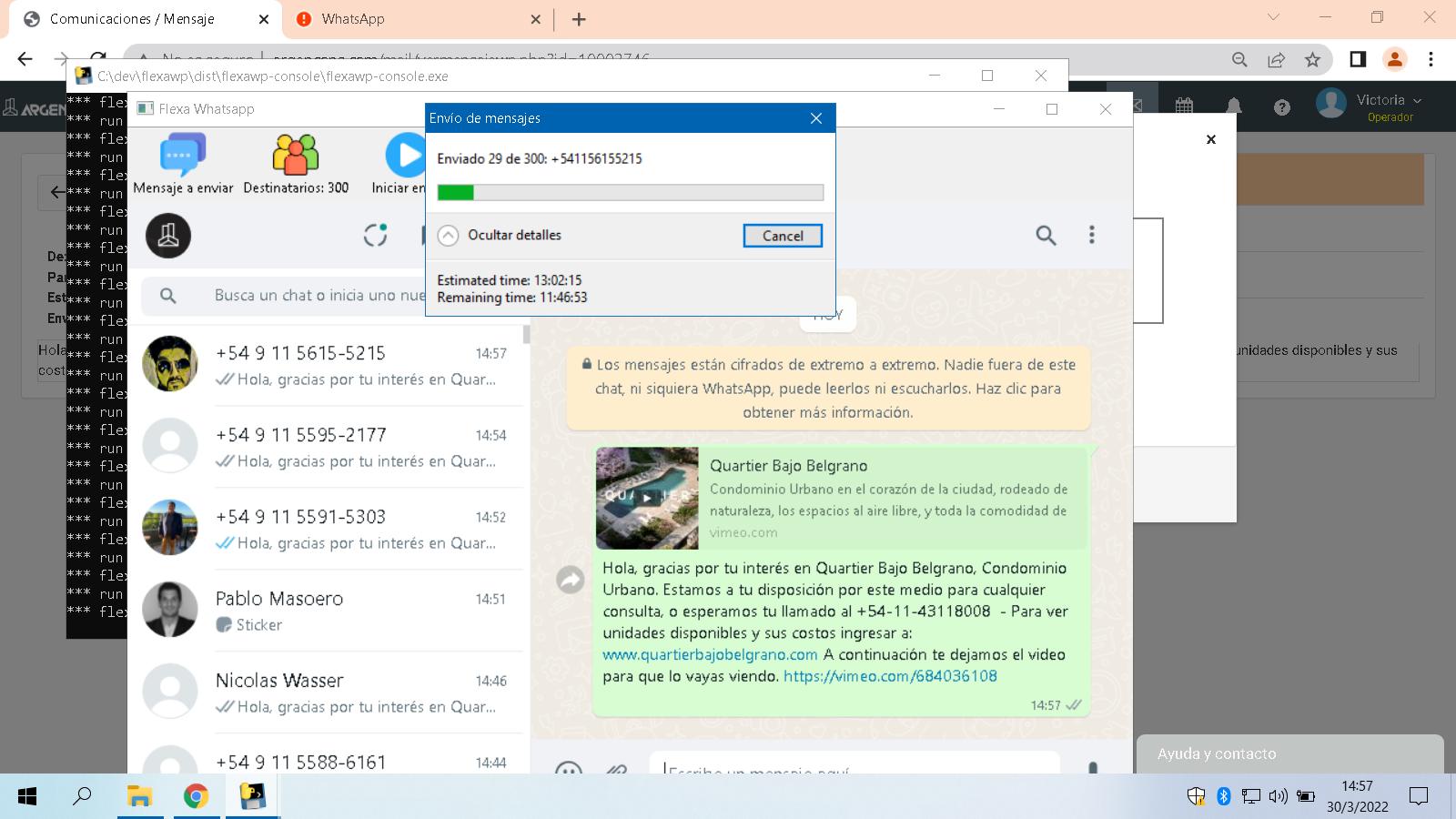Open Nicolas Wasser chat

(328, 693)
